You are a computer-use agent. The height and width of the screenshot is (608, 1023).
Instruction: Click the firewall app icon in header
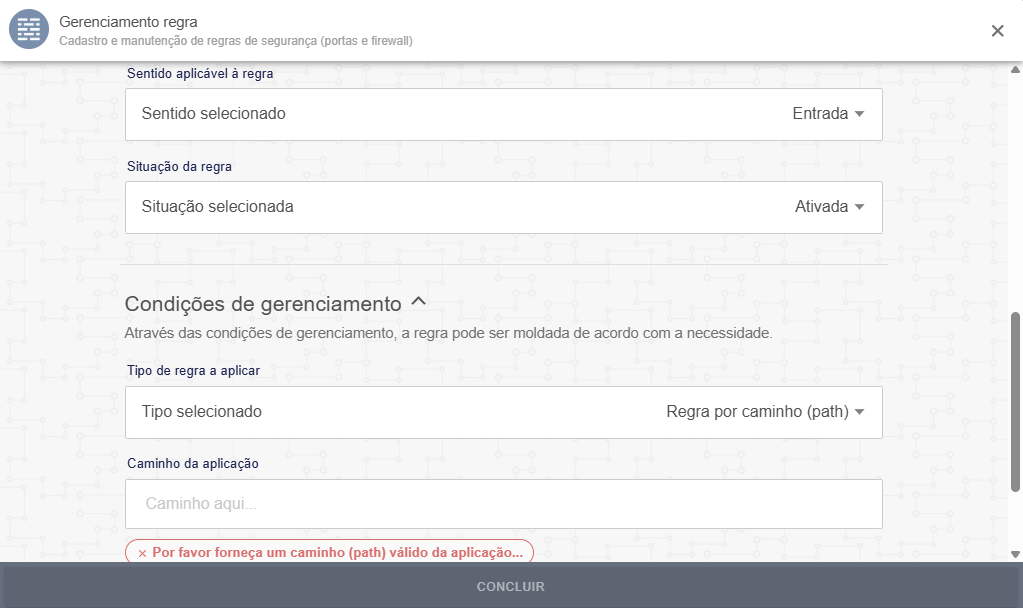(29, 30)
